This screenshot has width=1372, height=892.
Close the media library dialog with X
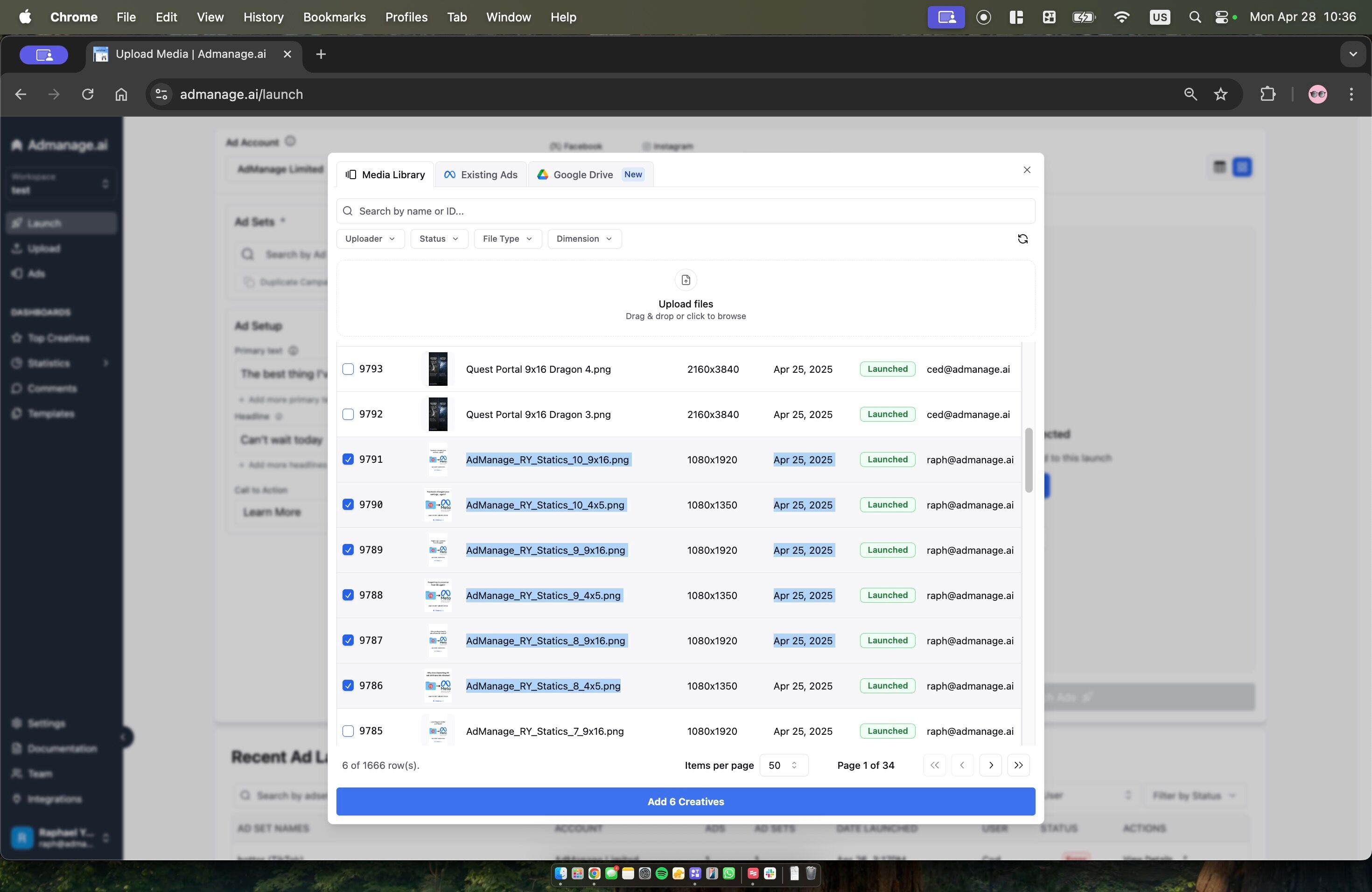coord(1027,169)
